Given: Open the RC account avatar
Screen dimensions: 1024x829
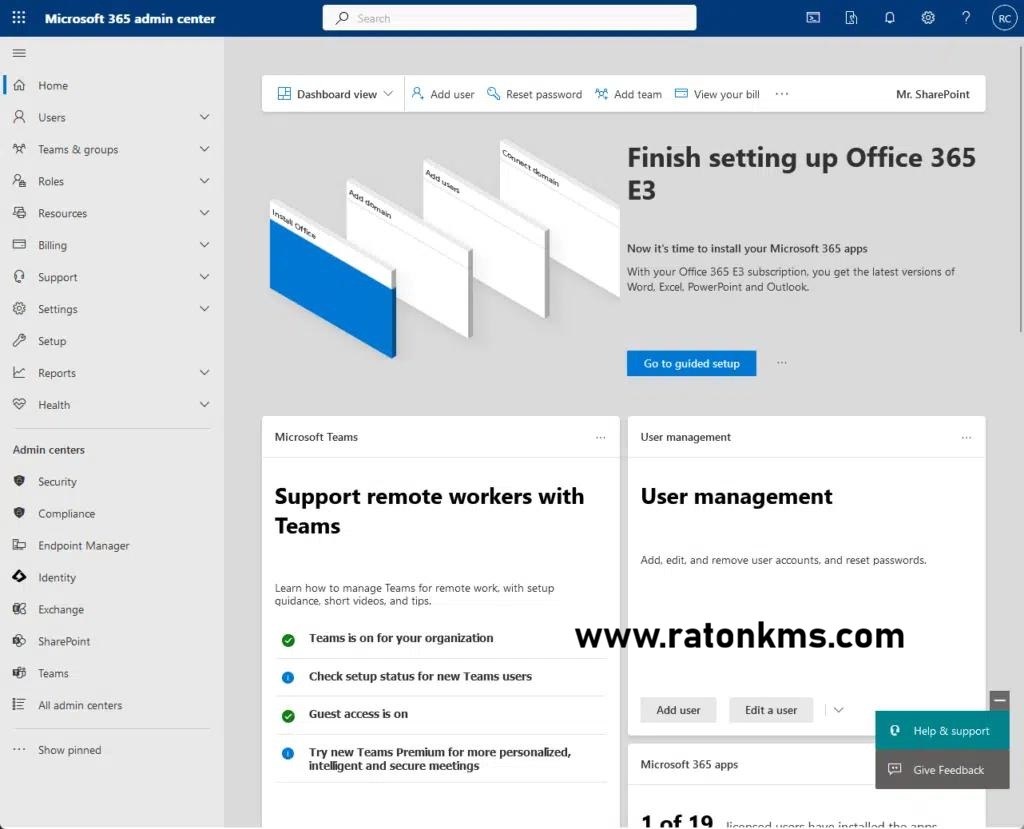Looking at the screenshot, I should coord(1004,18).
